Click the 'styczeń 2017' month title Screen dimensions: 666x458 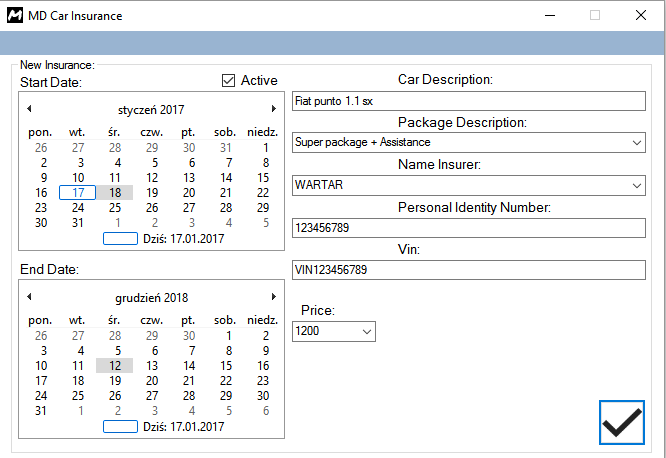(x=151, y=110)
